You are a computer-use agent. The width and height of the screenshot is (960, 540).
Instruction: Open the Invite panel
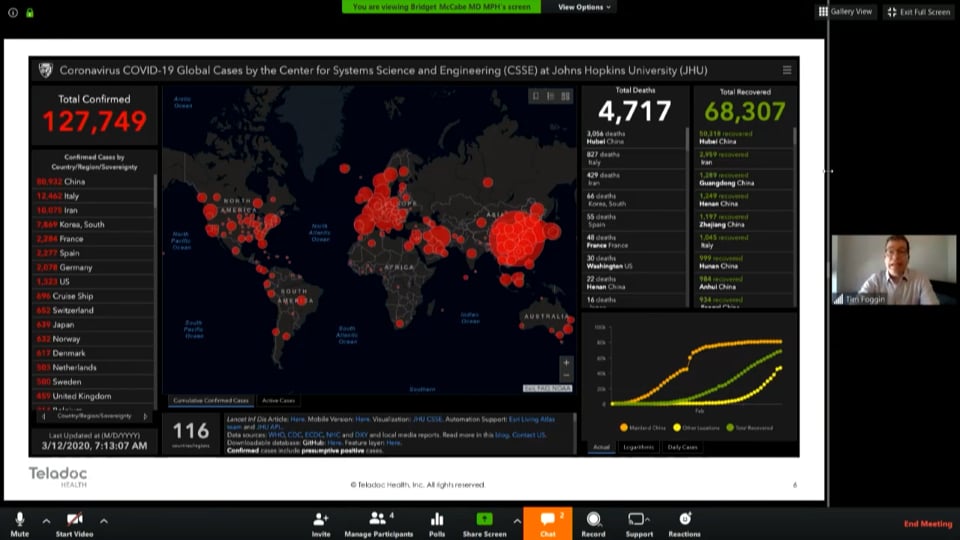point(321,524)
